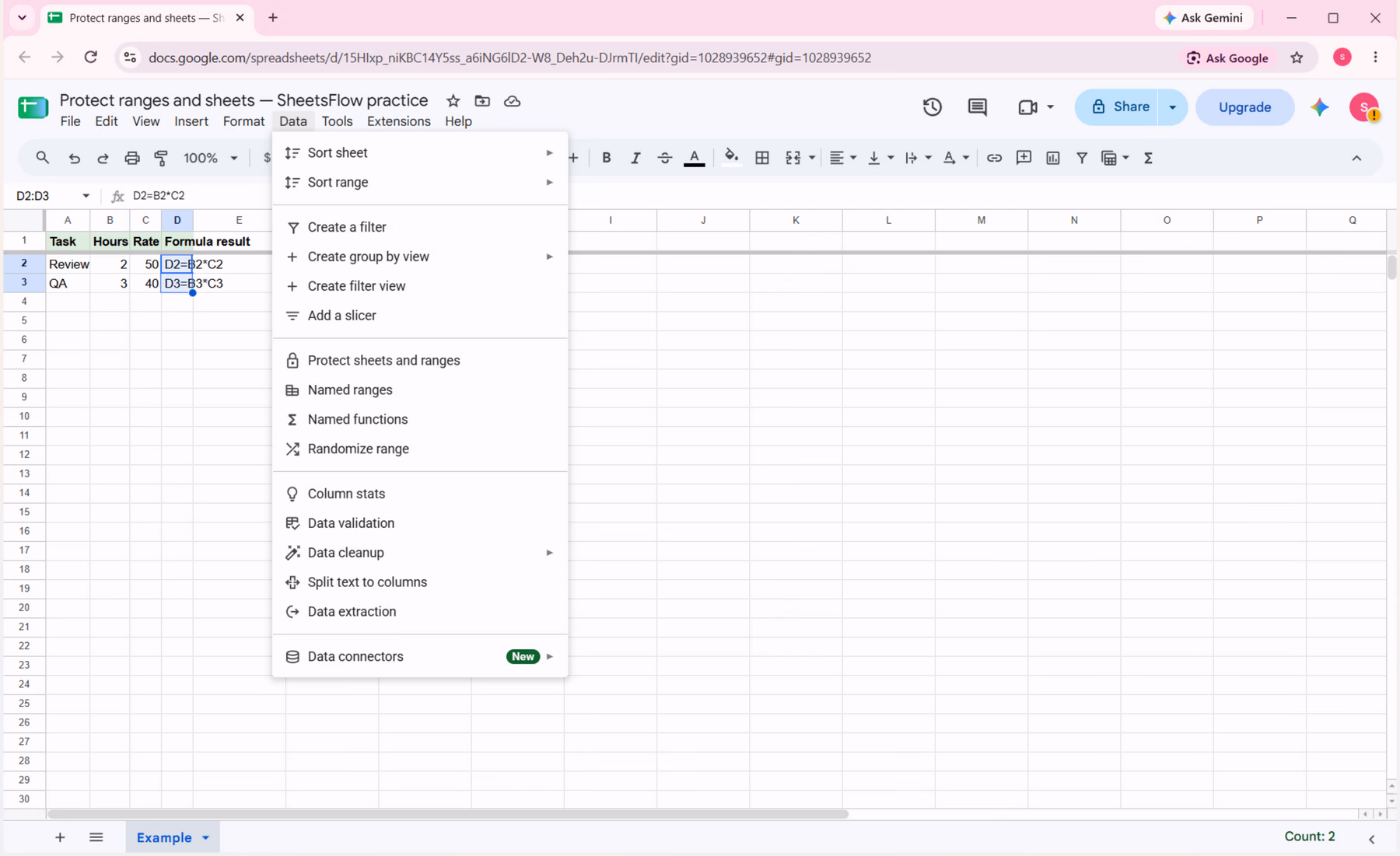1400x856 pixels.
Task: Expand the Sort sheet submenu
Action: (420, 152)
